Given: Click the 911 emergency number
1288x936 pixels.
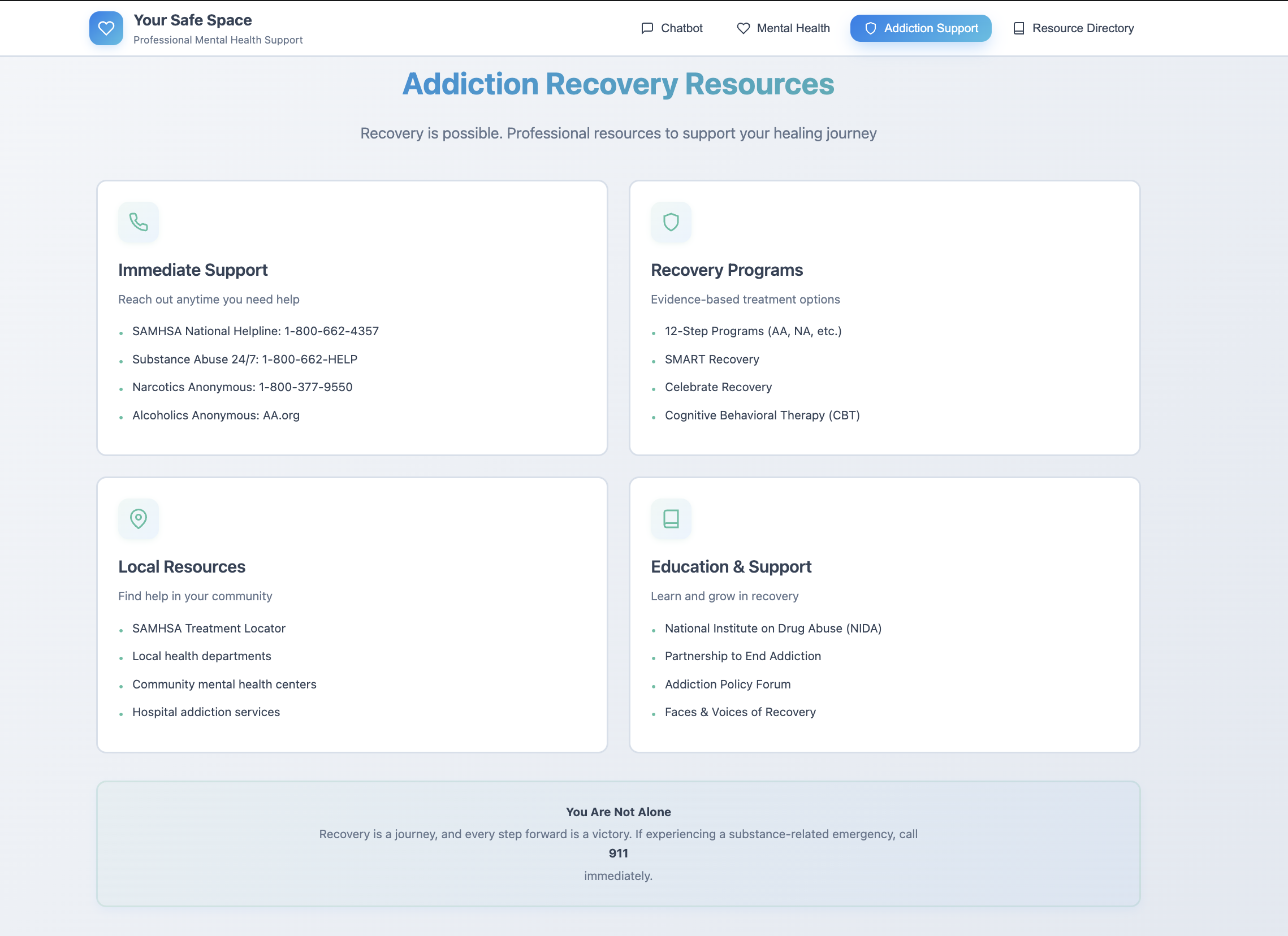Looking at the screenshot, I should (x=618, y=853).
